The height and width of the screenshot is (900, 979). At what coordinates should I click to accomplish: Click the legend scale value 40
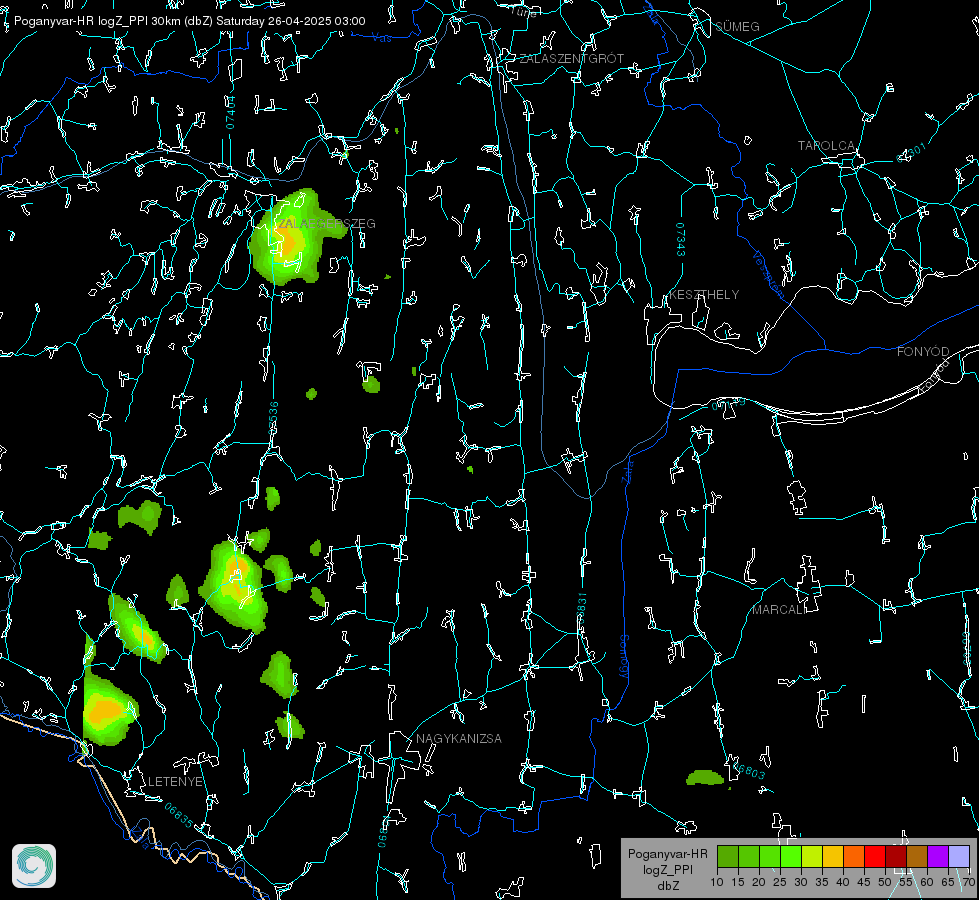(x=843, y=883)
